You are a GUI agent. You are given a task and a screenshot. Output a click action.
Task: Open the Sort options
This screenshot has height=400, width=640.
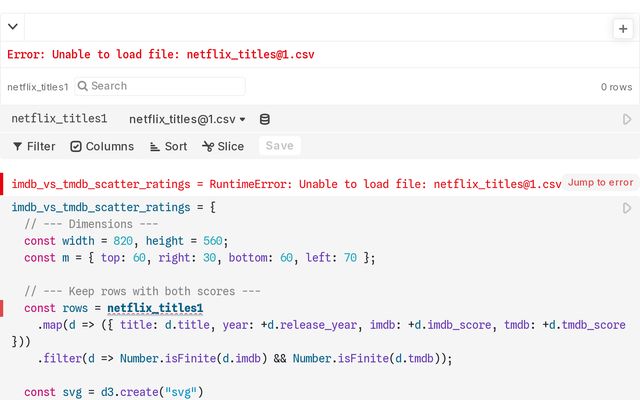pyautogui.click(x=168, y=146)
